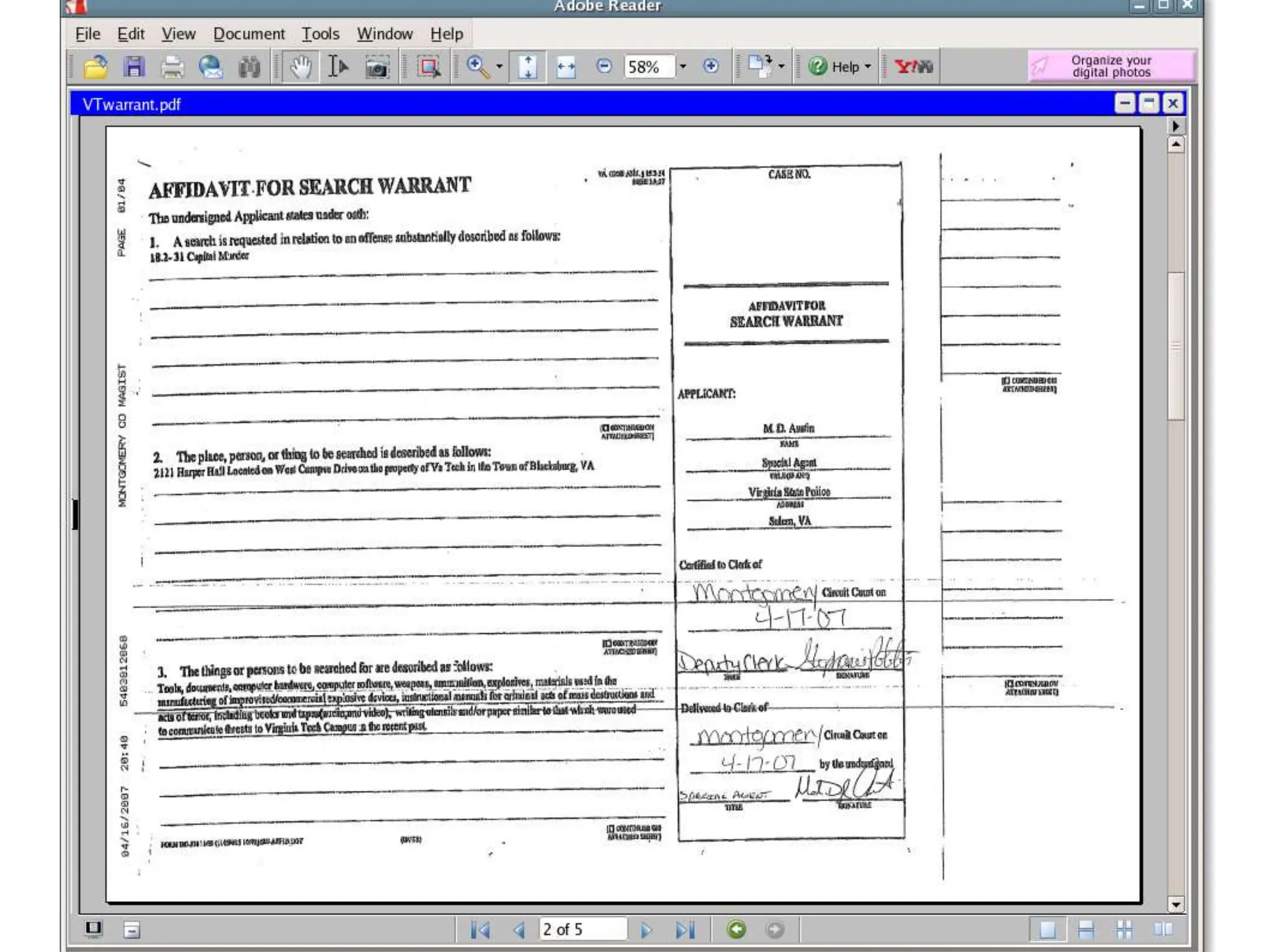
Task: Click the Print icon
Action: click(172, 67)
